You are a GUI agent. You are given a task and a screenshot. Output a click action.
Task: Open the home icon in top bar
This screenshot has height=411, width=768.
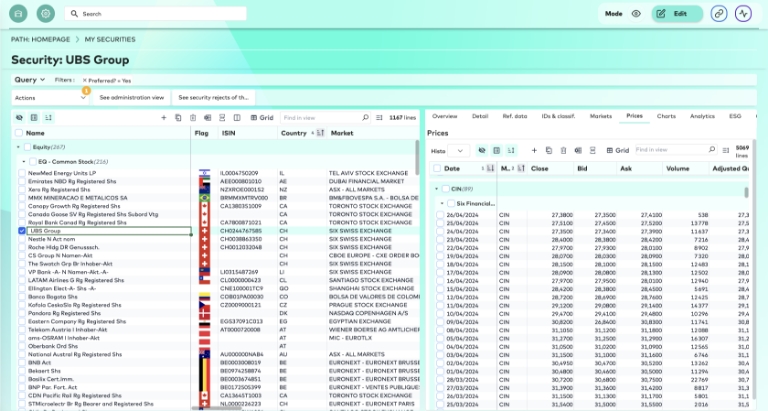pos(18,14)
